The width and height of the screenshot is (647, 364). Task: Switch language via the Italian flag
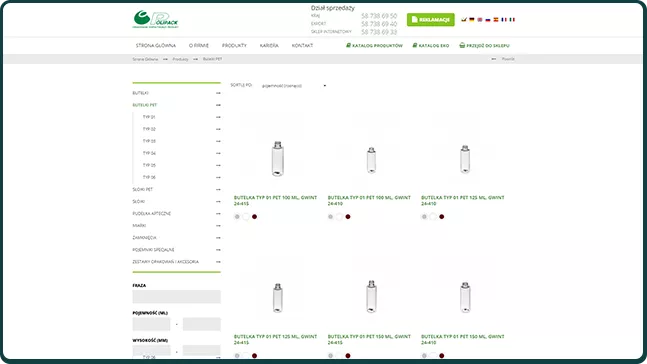[512, 19]
